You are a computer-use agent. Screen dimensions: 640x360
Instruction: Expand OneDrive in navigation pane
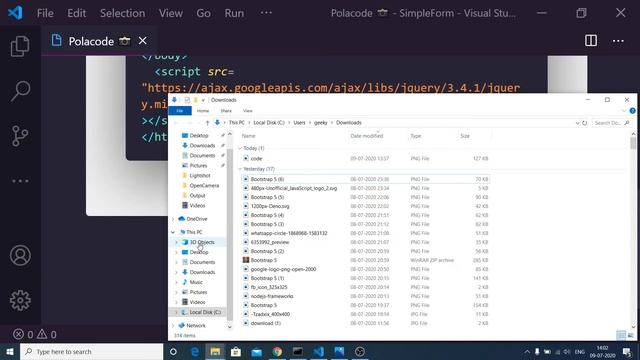tap(173, 219)
